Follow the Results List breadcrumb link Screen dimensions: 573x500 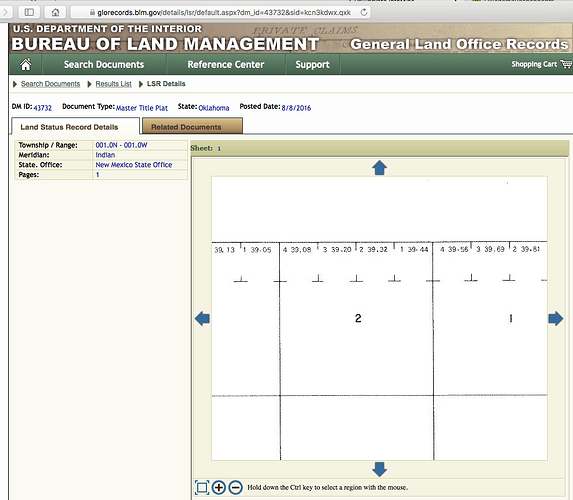(114, 84)
